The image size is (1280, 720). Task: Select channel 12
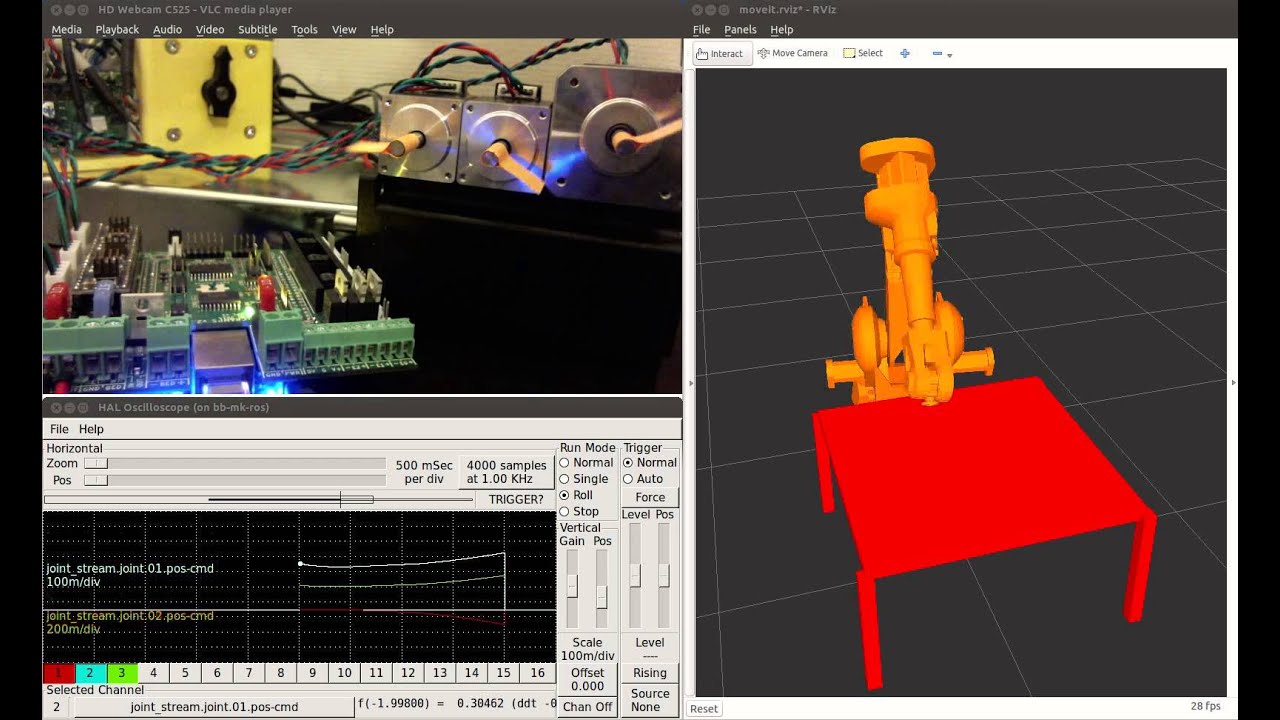tap(408, 674)
